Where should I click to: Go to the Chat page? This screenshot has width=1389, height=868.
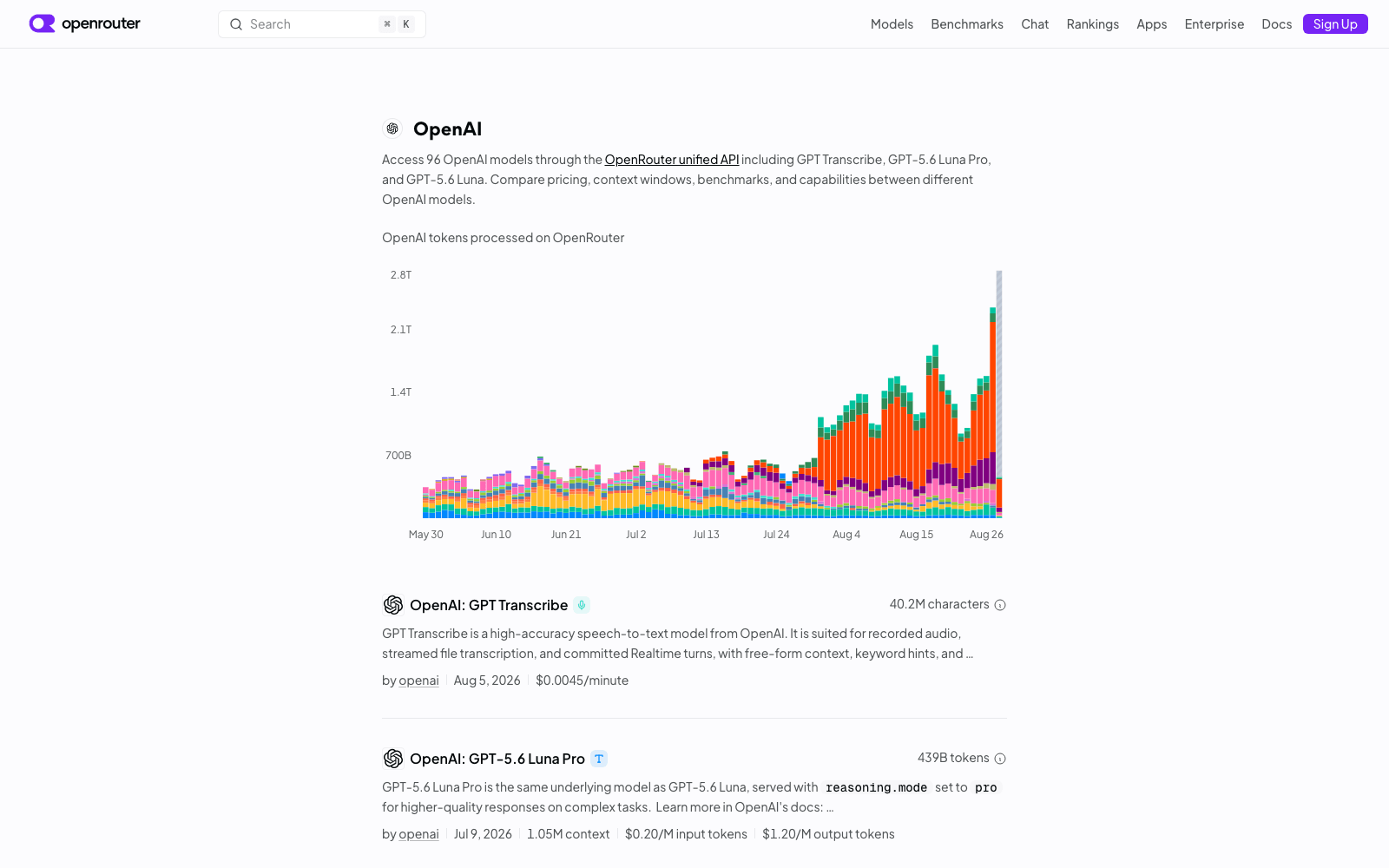(1035, 24)
